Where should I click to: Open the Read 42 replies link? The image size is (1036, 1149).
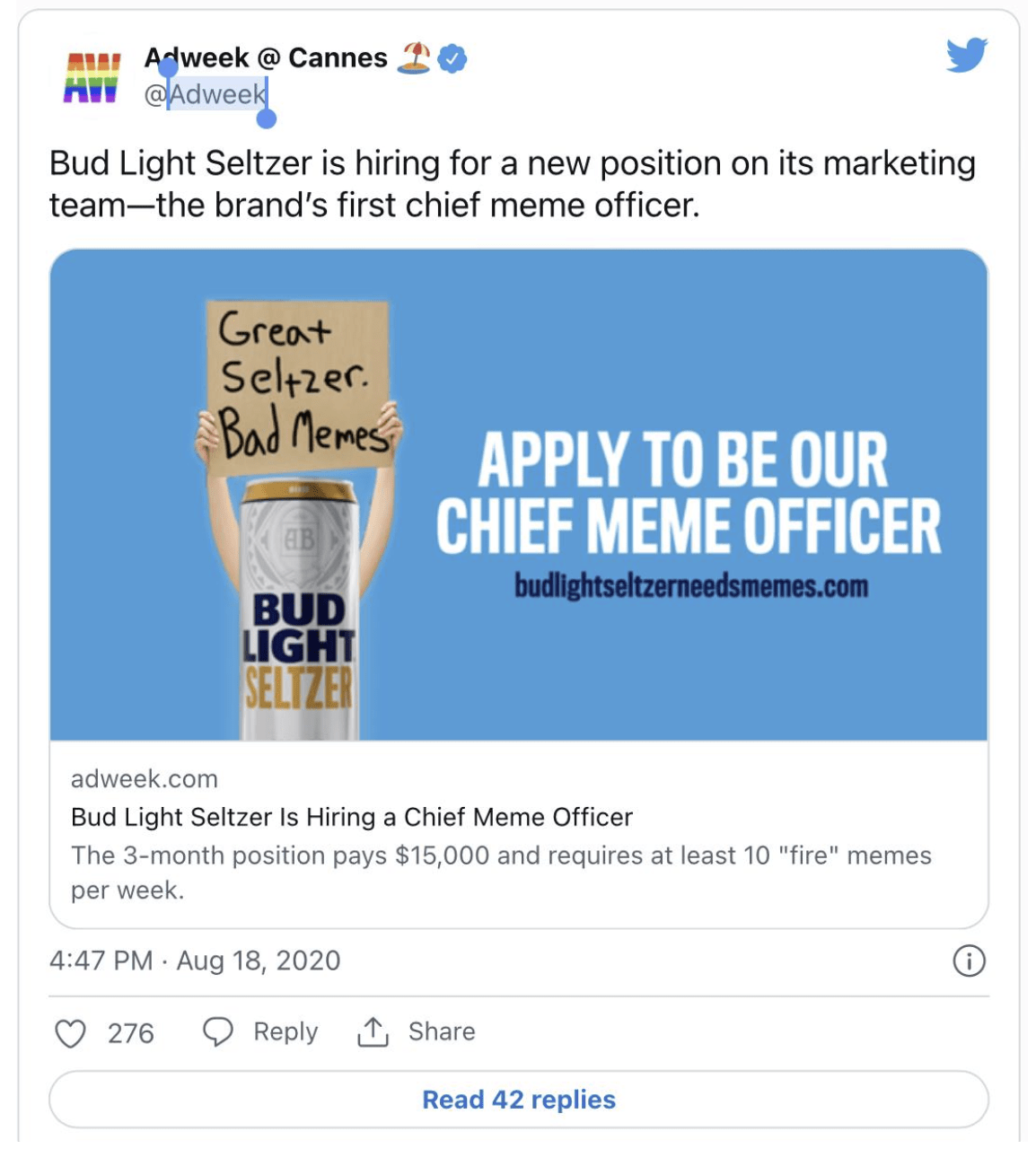pos(518,1099)
